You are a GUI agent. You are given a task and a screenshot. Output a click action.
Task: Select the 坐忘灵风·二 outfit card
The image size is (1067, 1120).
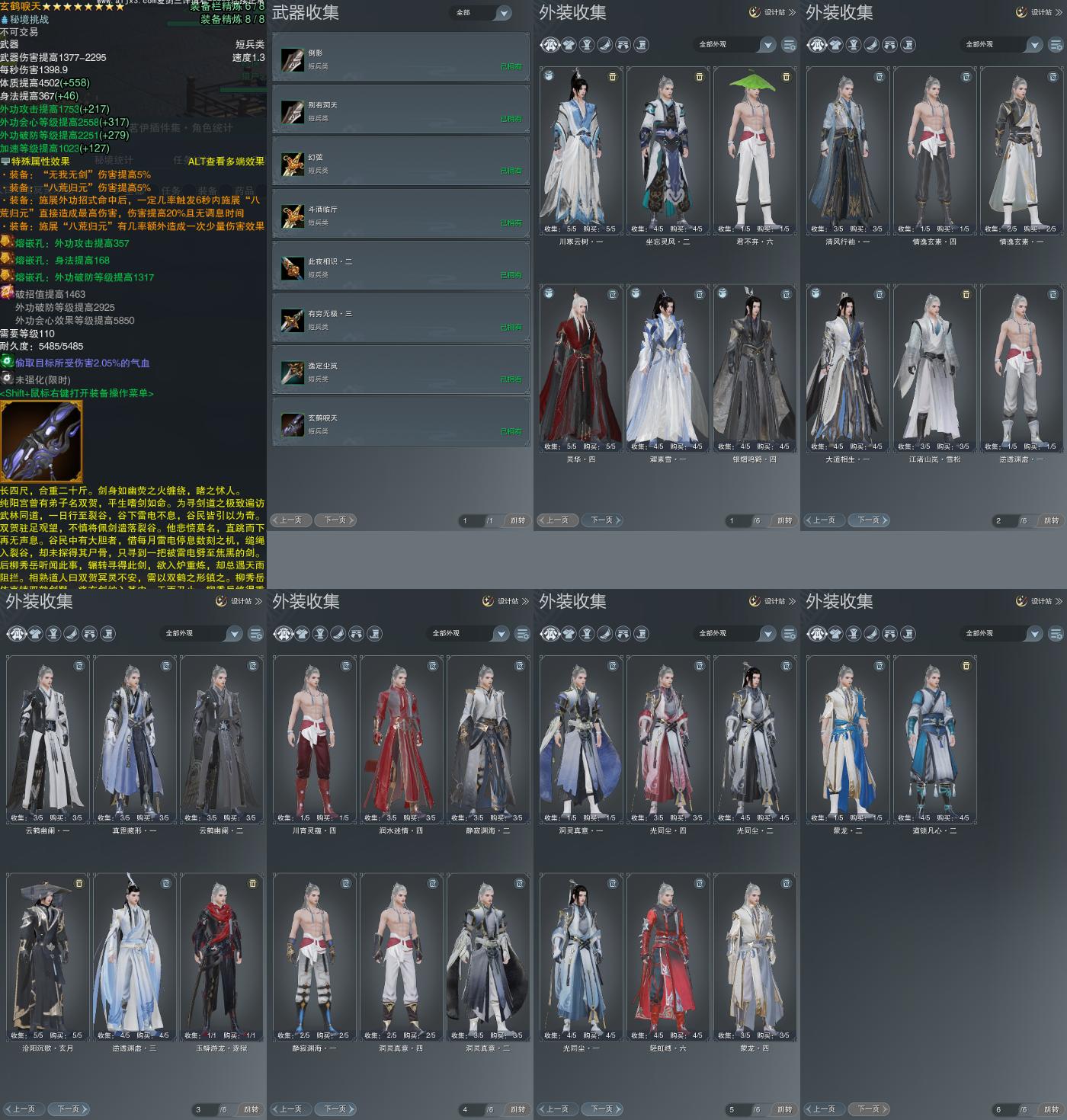click(668, 151)
